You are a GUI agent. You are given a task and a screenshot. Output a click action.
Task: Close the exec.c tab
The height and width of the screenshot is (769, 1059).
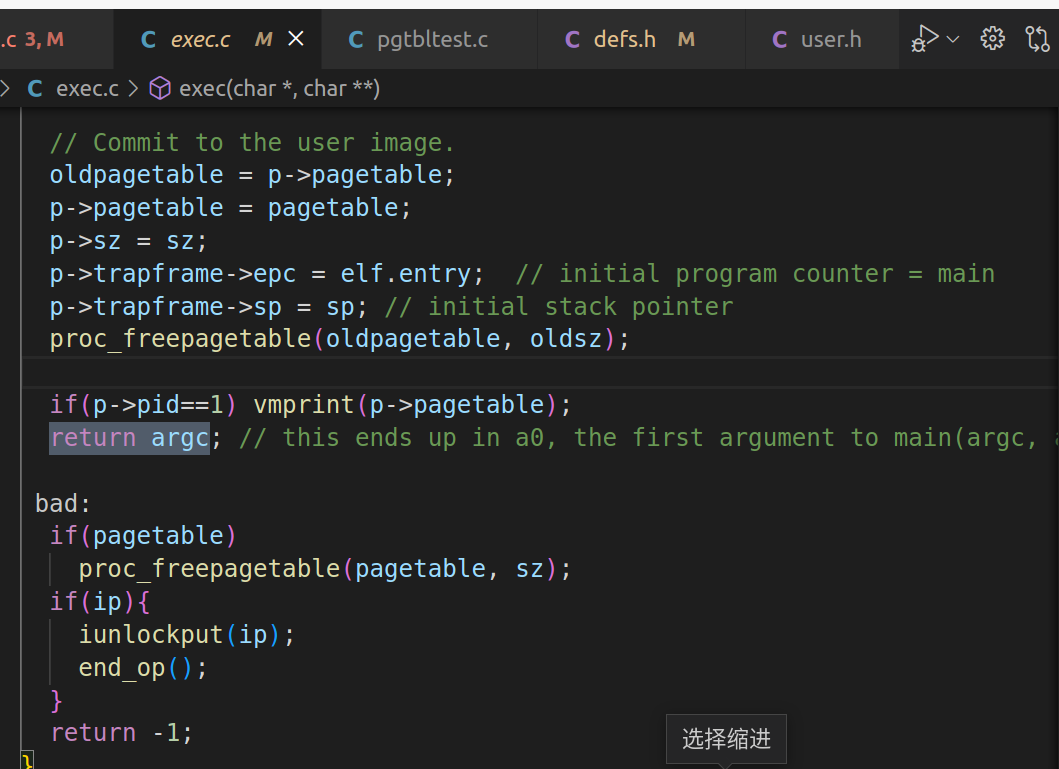coord(295,38)
